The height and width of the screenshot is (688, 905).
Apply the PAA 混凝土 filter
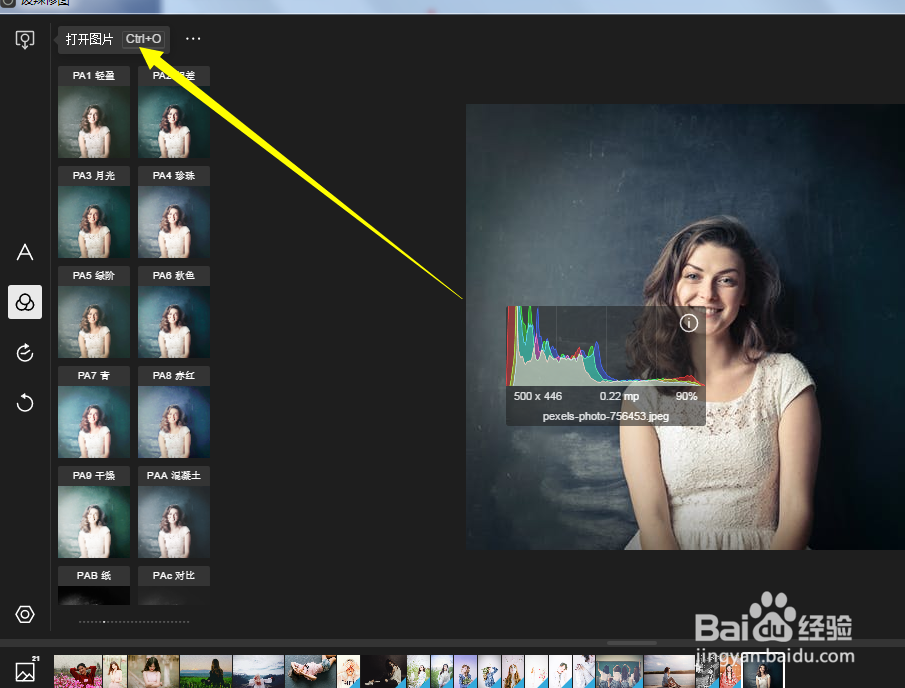coord(174,512)
